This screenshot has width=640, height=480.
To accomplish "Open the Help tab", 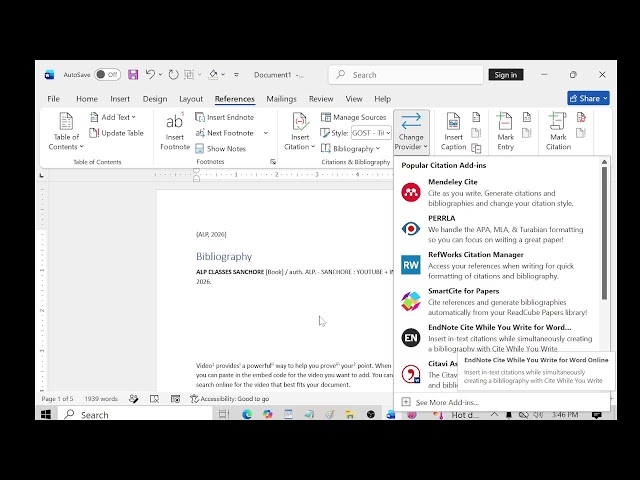I will 382,99.
